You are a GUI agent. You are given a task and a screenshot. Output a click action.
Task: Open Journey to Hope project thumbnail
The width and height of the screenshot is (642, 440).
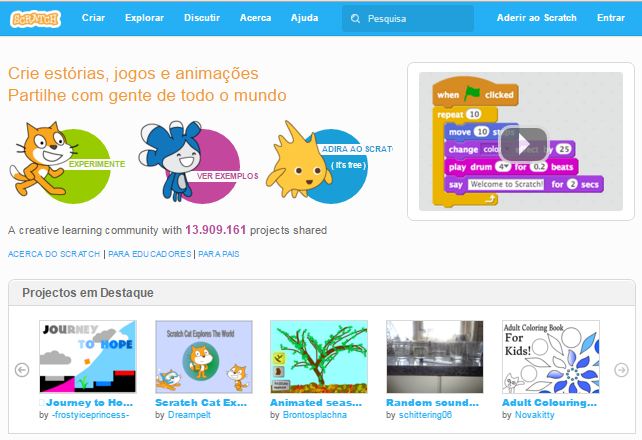point(88,356)
